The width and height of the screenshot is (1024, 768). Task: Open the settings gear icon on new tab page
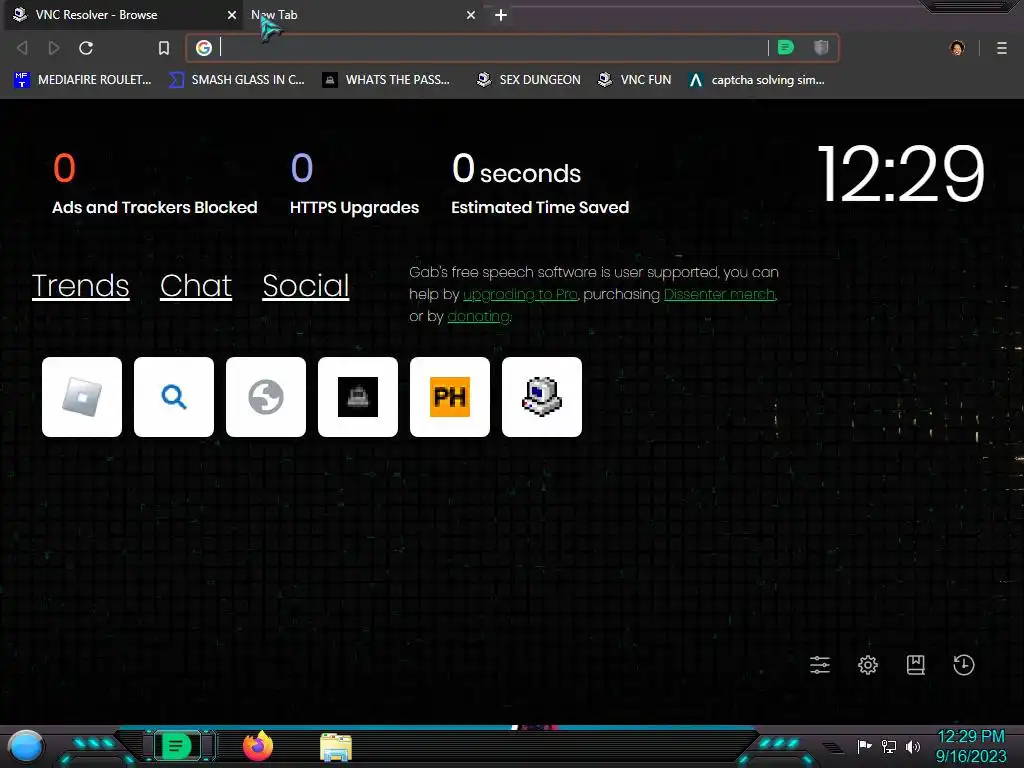point(868,665)
